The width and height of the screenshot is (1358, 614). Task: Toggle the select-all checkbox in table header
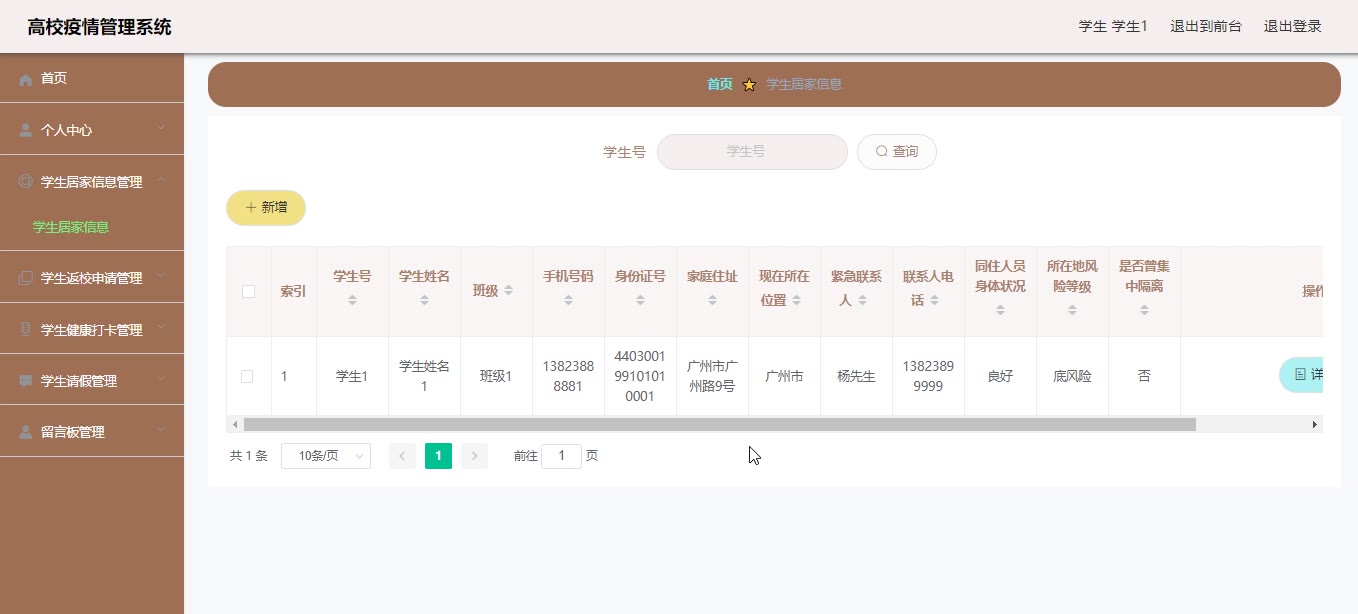248,292
